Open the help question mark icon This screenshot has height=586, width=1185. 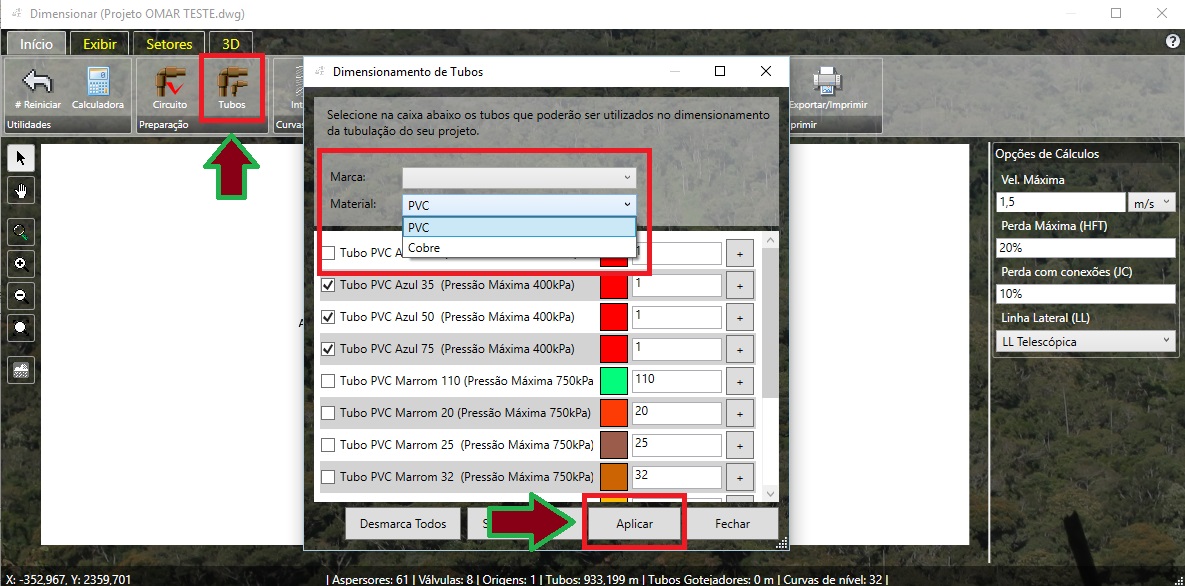coord(1173,42)
